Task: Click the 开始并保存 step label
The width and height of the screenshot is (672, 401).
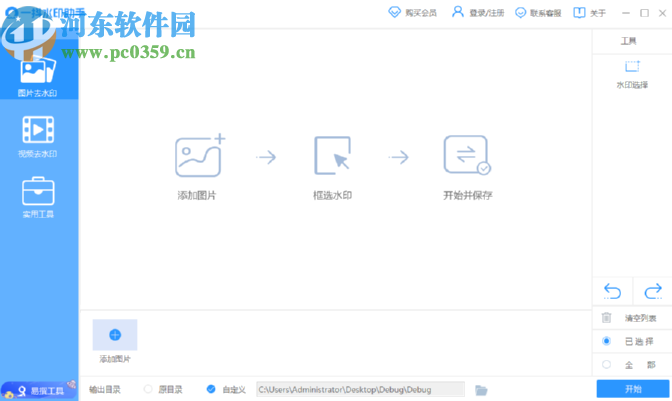Action: pyautogui.click(x=468, y=195)
